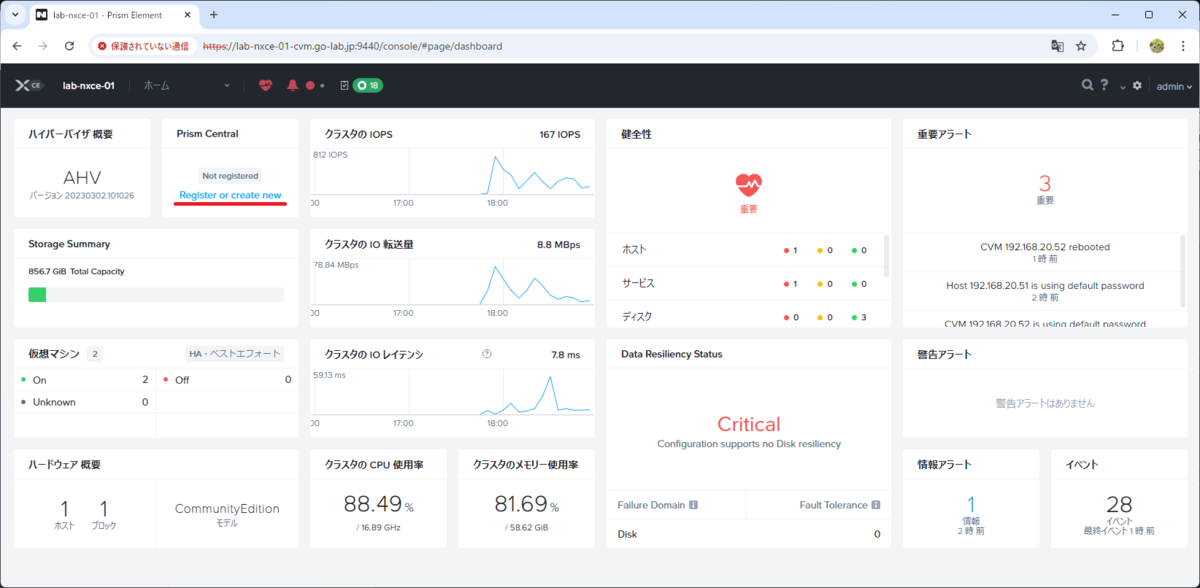Open the tab search chevron dropdown
This screenshot has height=588, width=1200.
(15, 15)
